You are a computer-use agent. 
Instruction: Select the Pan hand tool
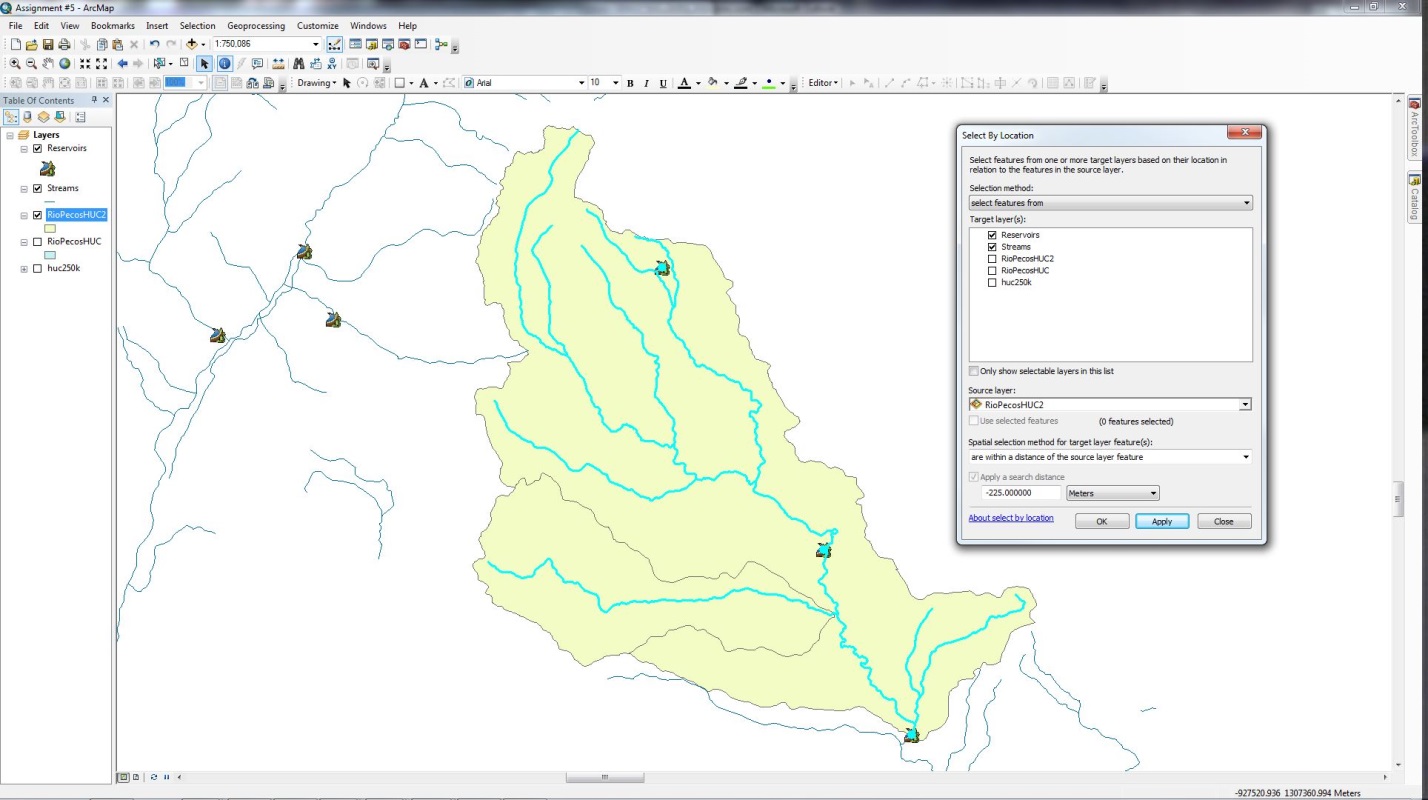click(48, 63)
